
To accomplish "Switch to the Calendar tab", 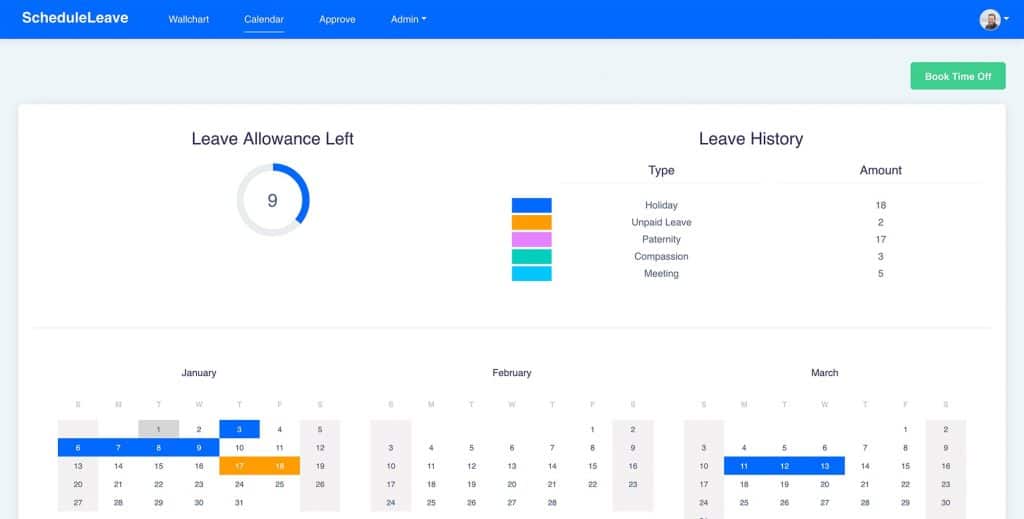I will click(264, 19).
